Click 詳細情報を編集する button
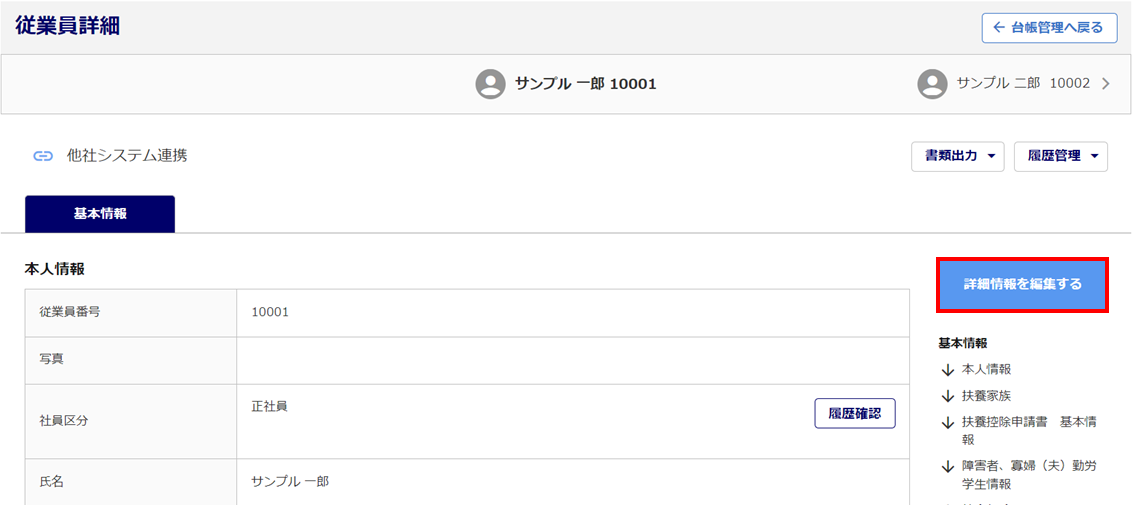Viewport: 1134px width, 505px height. (1022, 284)
